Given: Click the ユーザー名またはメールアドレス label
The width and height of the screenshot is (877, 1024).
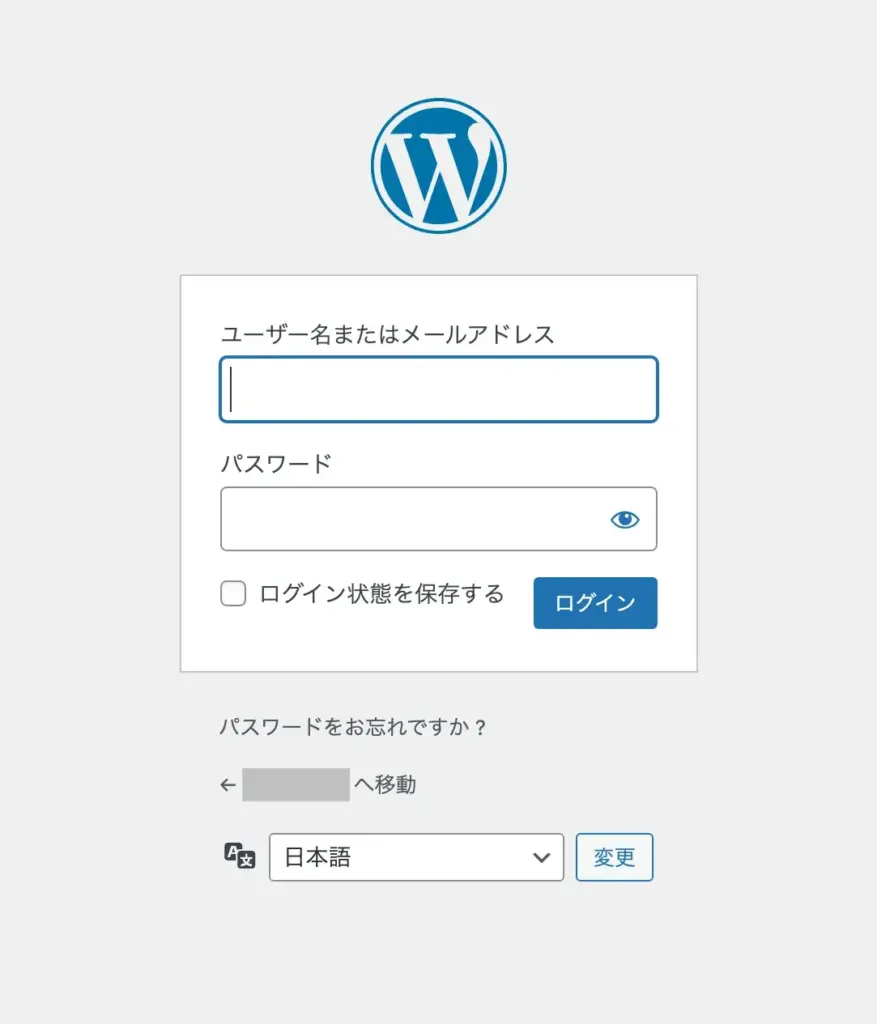Looking at the screenshot, I should [x=387, y=334].
